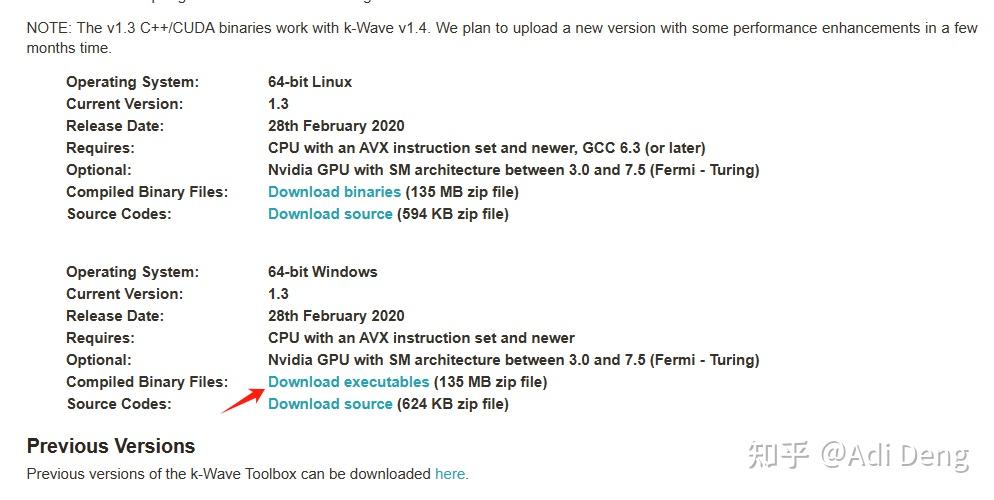Click the '(624 KB zip file)' size text
Screen dimensions: 994x500
point(453,404)
